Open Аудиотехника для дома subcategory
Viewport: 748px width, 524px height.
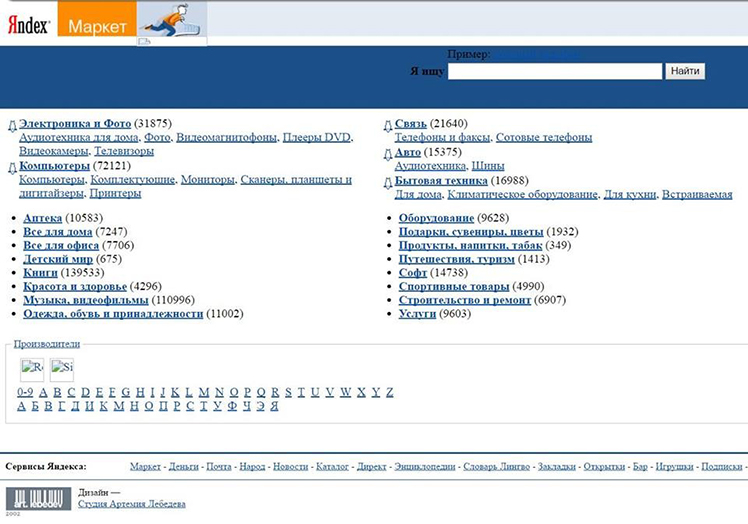coord(79,137)
